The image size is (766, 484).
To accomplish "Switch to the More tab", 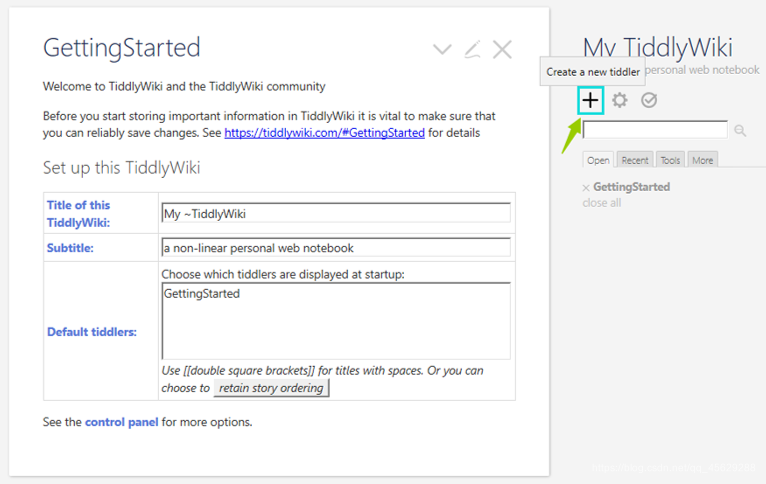I will coord(702,160).
